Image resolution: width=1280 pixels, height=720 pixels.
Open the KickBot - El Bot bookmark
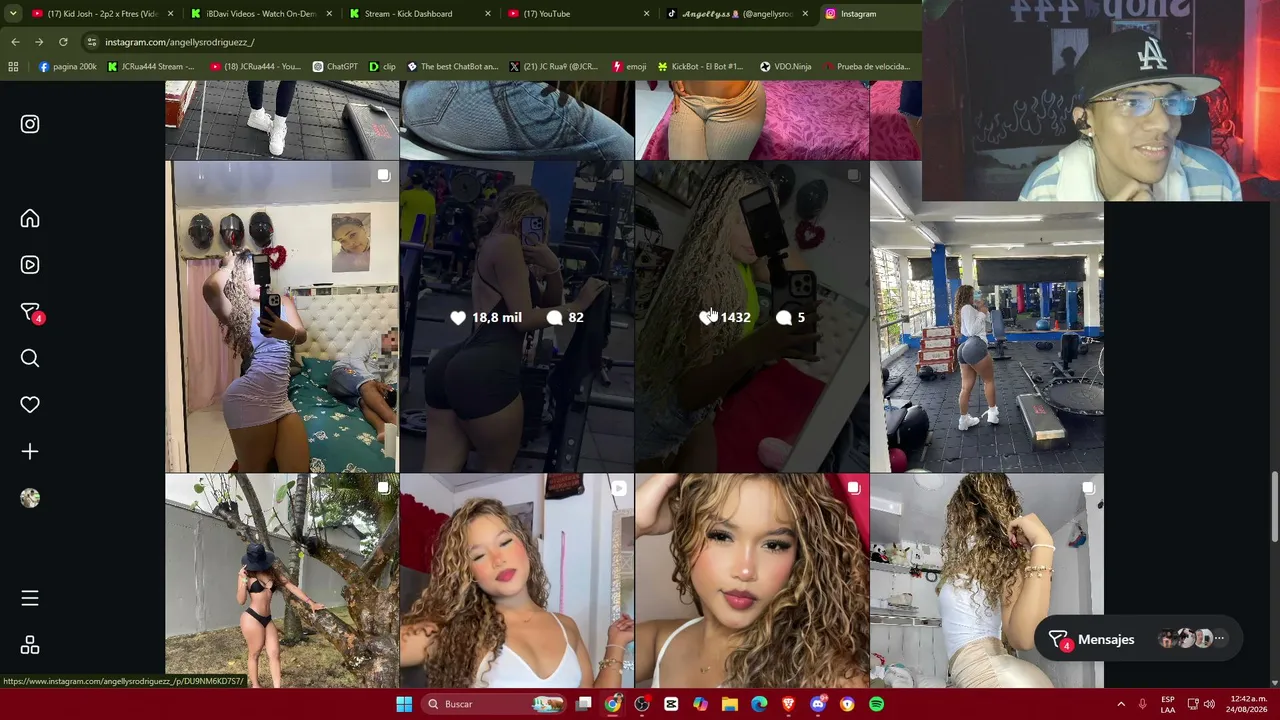coord(700,67)
